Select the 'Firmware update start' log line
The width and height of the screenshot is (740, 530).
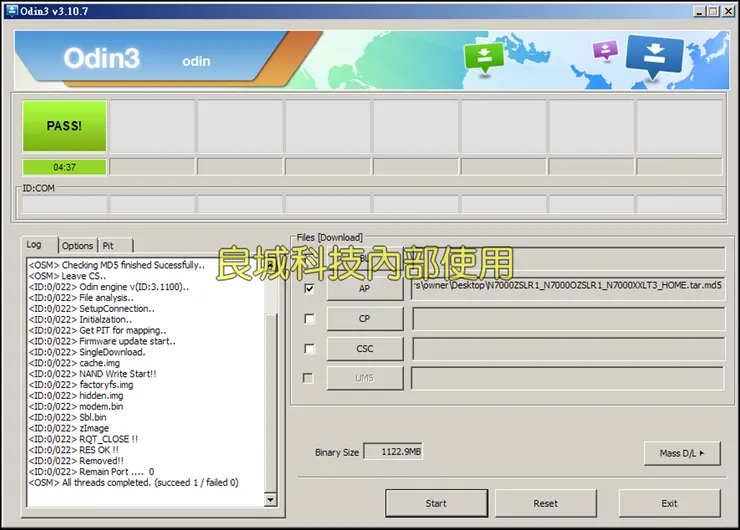[x=102, y=341]
